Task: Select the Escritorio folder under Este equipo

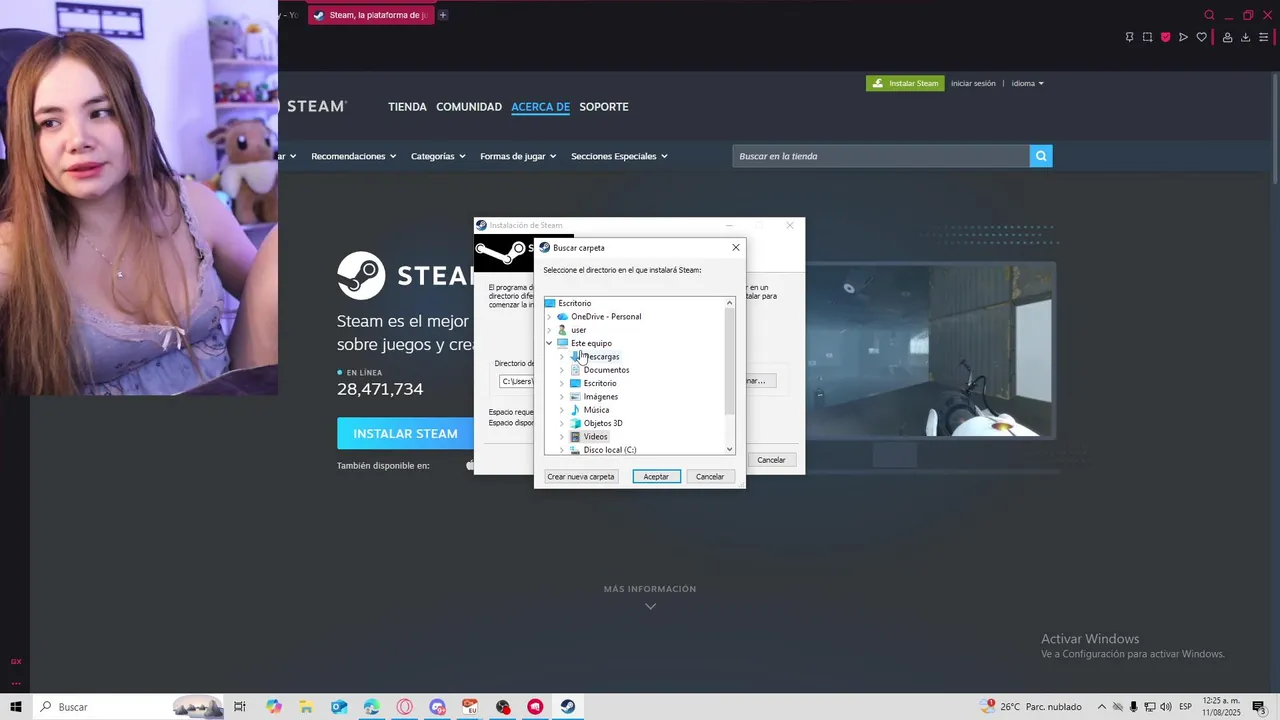Action: (600, 383)
